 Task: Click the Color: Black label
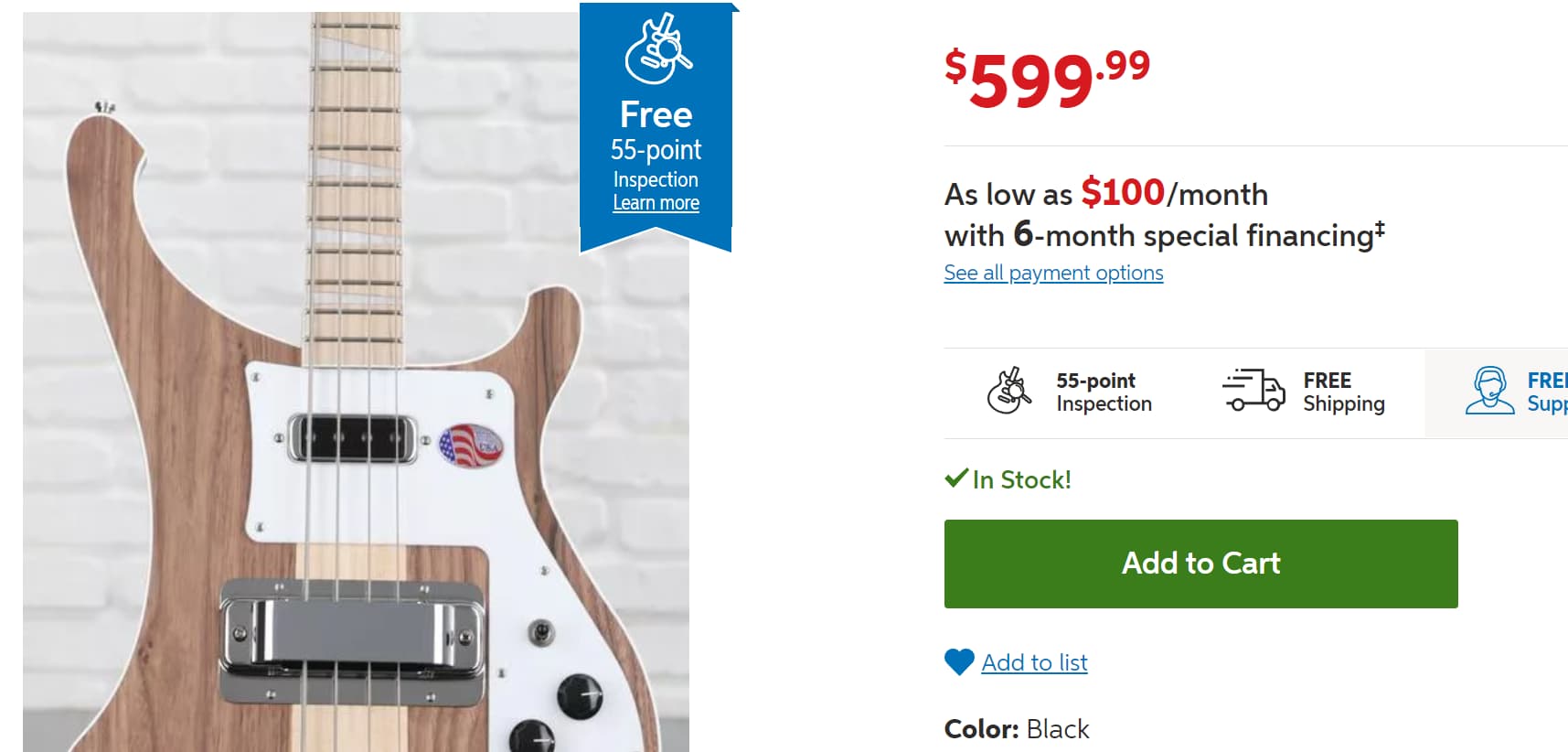click(1017, 729)
